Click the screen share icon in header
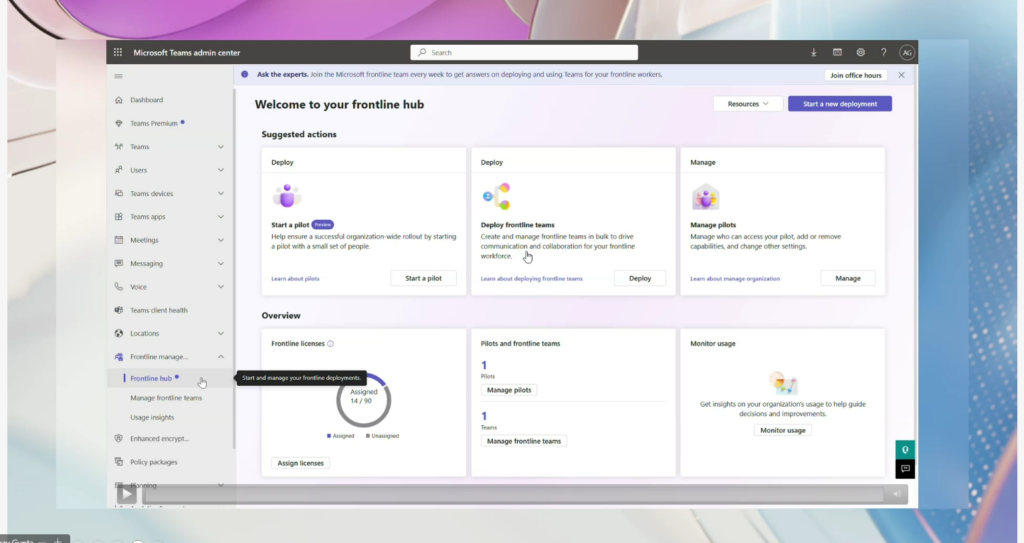 837,52
